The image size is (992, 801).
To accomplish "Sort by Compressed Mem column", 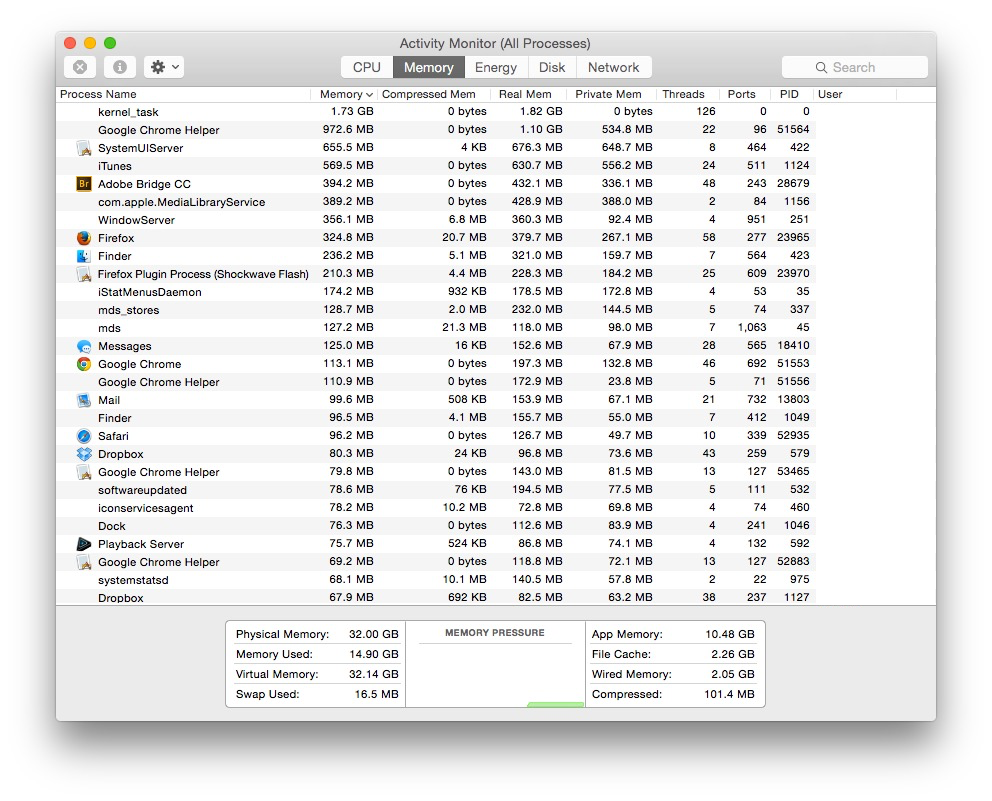I will pos(435,94).
